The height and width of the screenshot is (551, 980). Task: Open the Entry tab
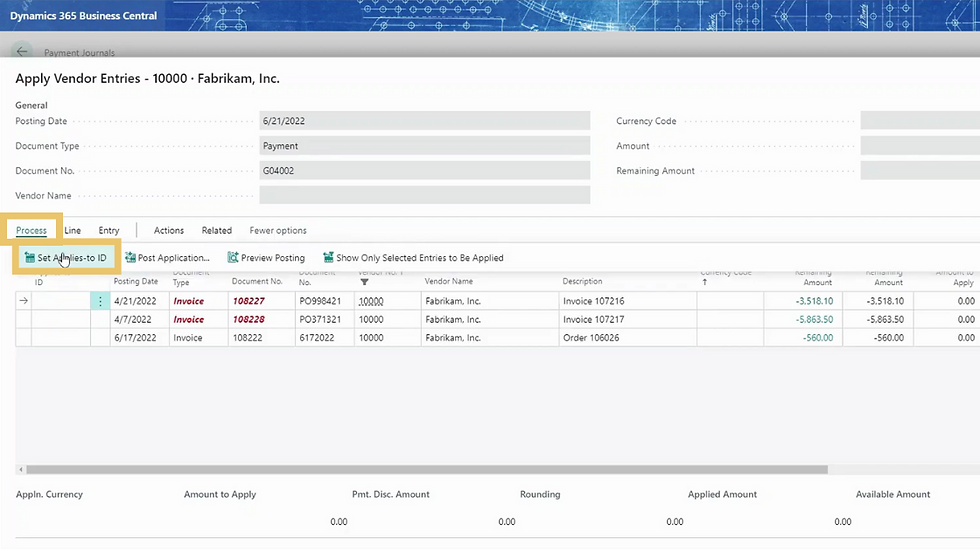pyautogui.click(x=109, y=231)
